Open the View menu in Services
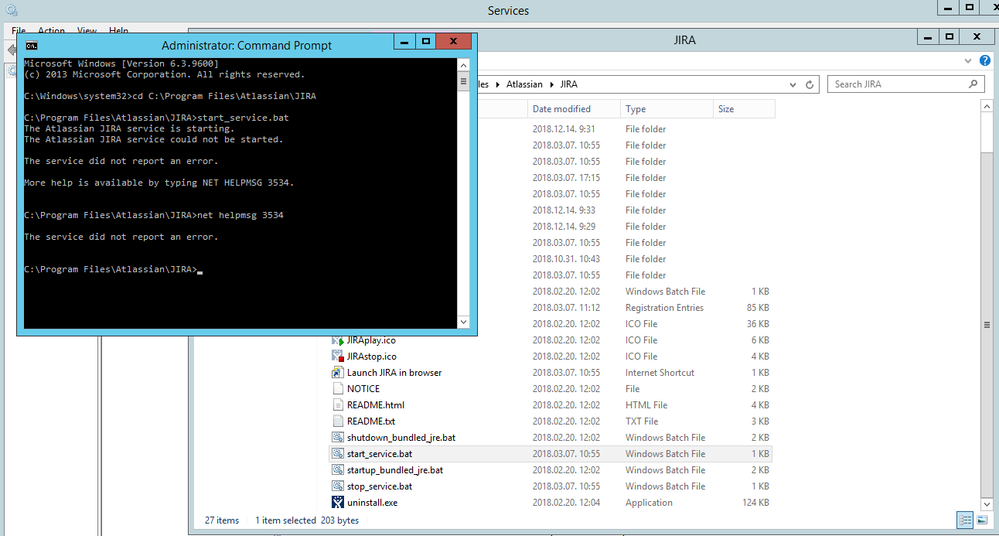This screenshot has height=536, width=999. (87, 31)
